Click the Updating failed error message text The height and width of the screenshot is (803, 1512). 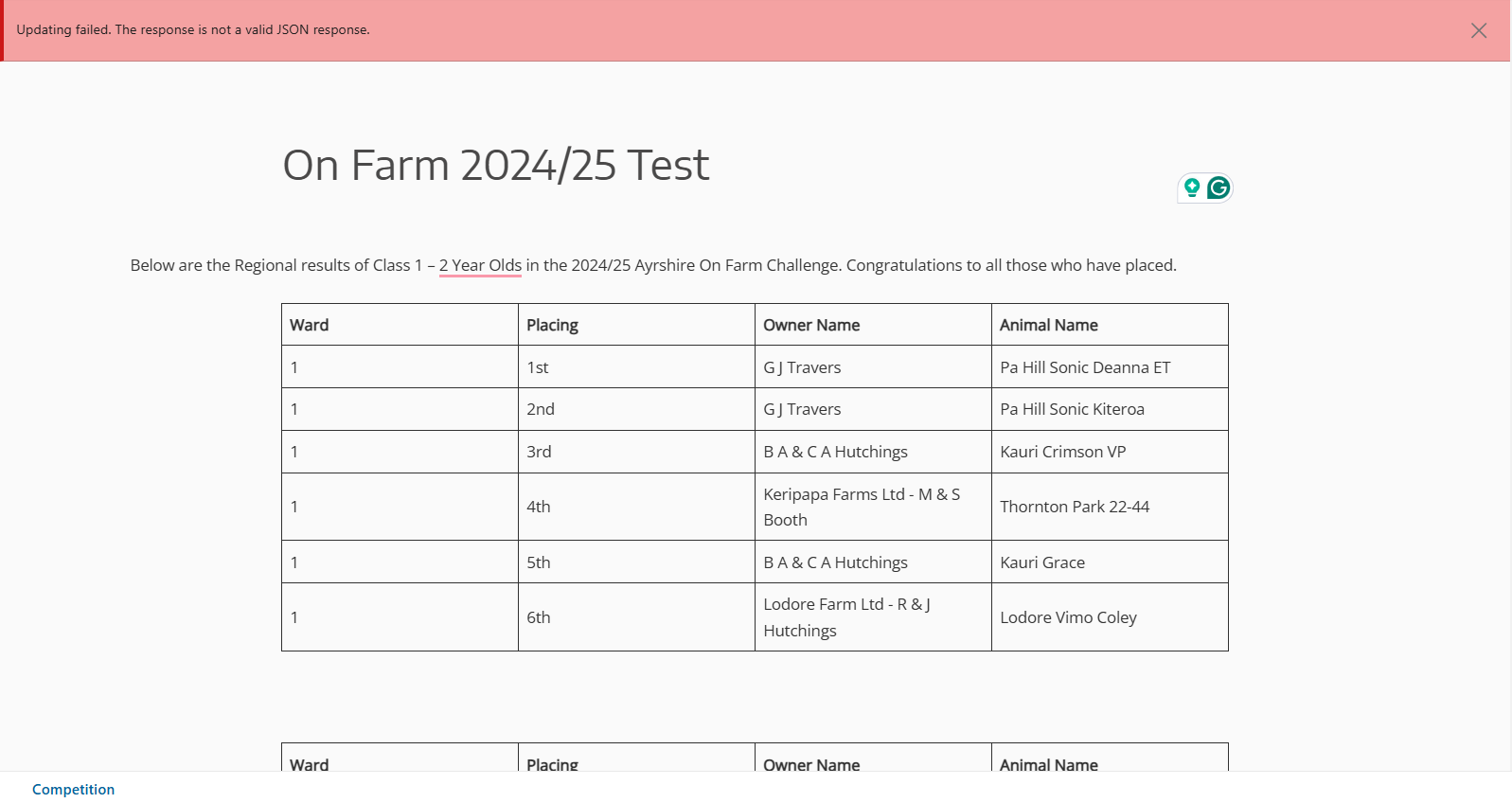pyautogui.click(x=193, y=29)
